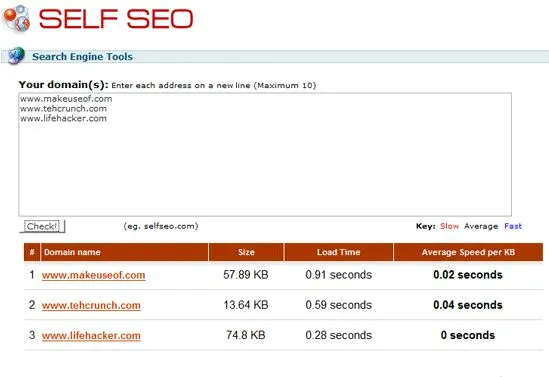Image resolution: width=549 pixels, height=377 pixels.
Task: Click the Slow key label
Action: coord(450,226)
